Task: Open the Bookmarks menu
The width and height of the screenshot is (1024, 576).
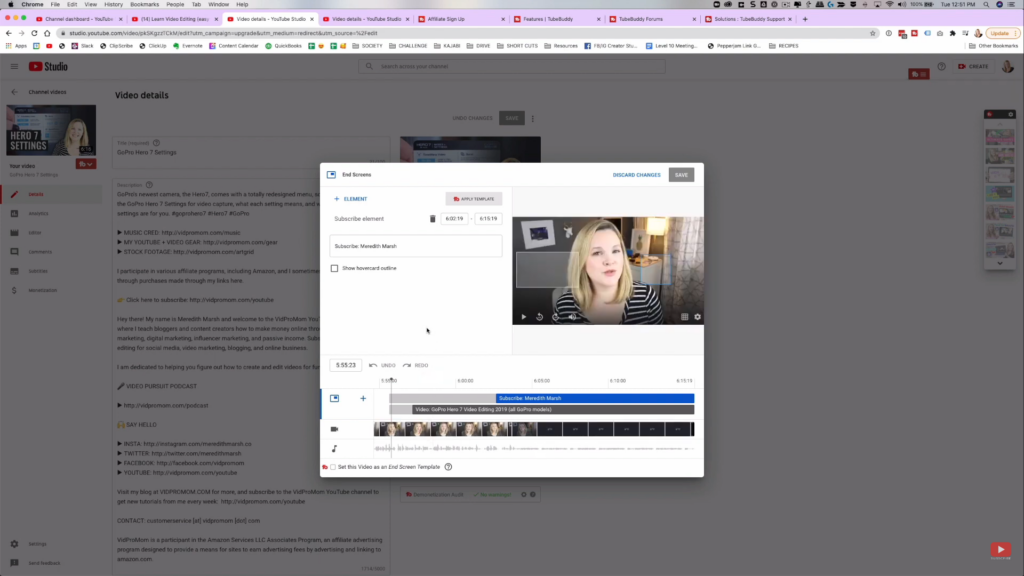Action: tap(144, 5)
